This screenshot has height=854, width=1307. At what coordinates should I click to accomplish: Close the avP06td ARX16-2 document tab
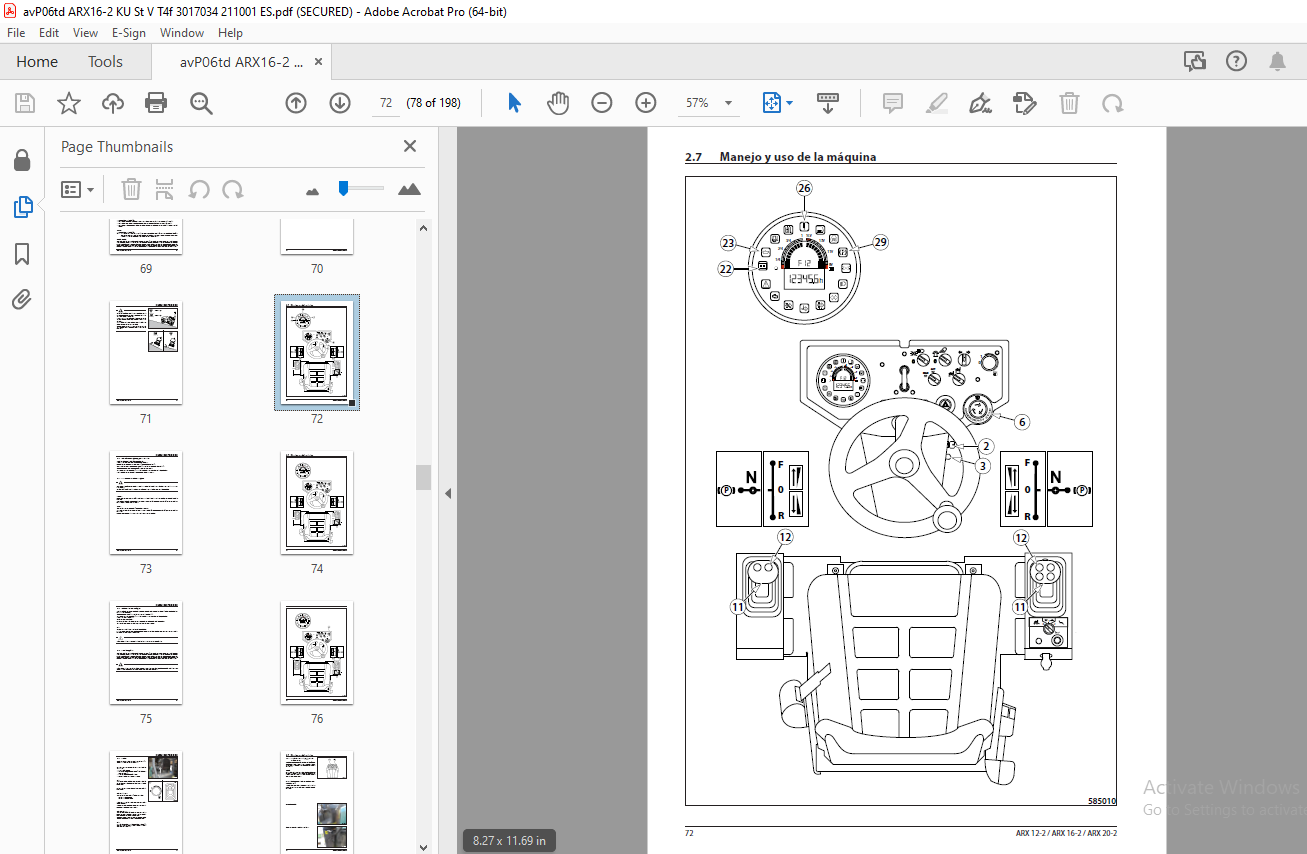pyautogui.click(x=319, y=62)
